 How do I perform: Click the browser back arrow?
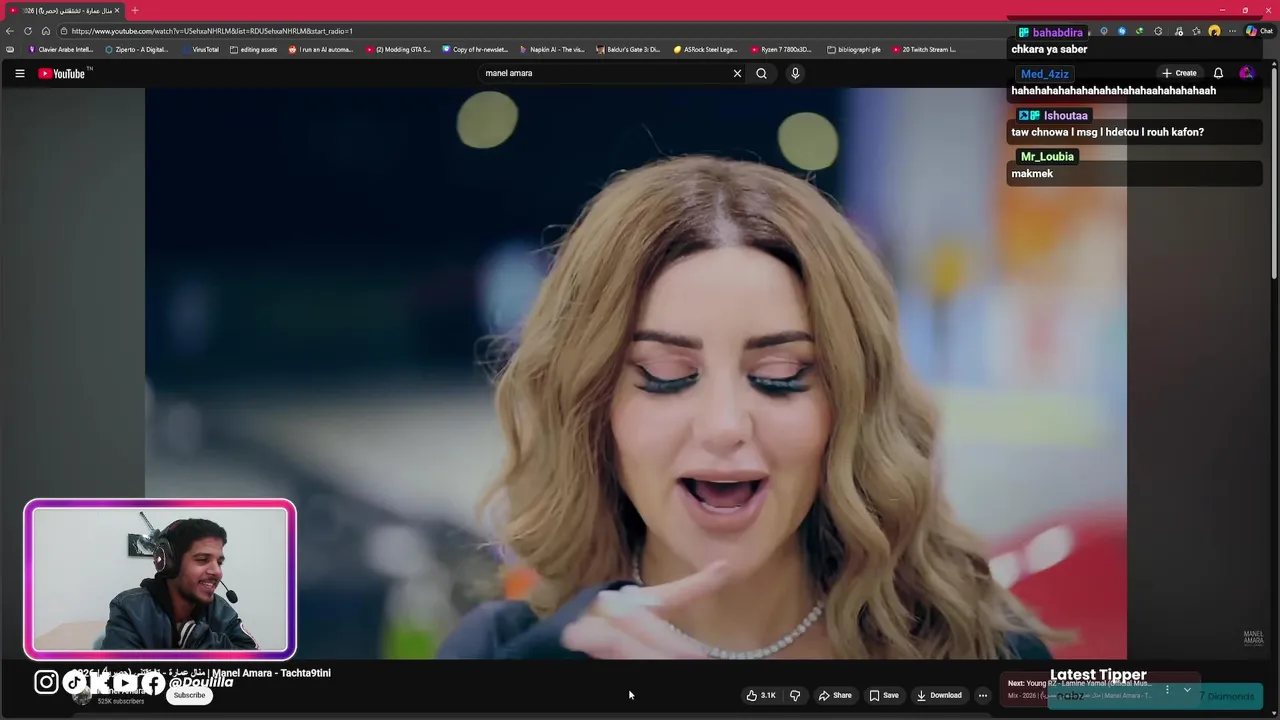(10, 31)
